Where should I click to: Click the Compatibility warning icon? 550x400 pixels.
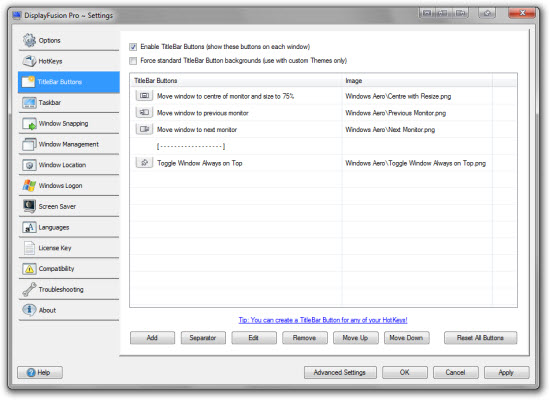click(x=29, y=269)
